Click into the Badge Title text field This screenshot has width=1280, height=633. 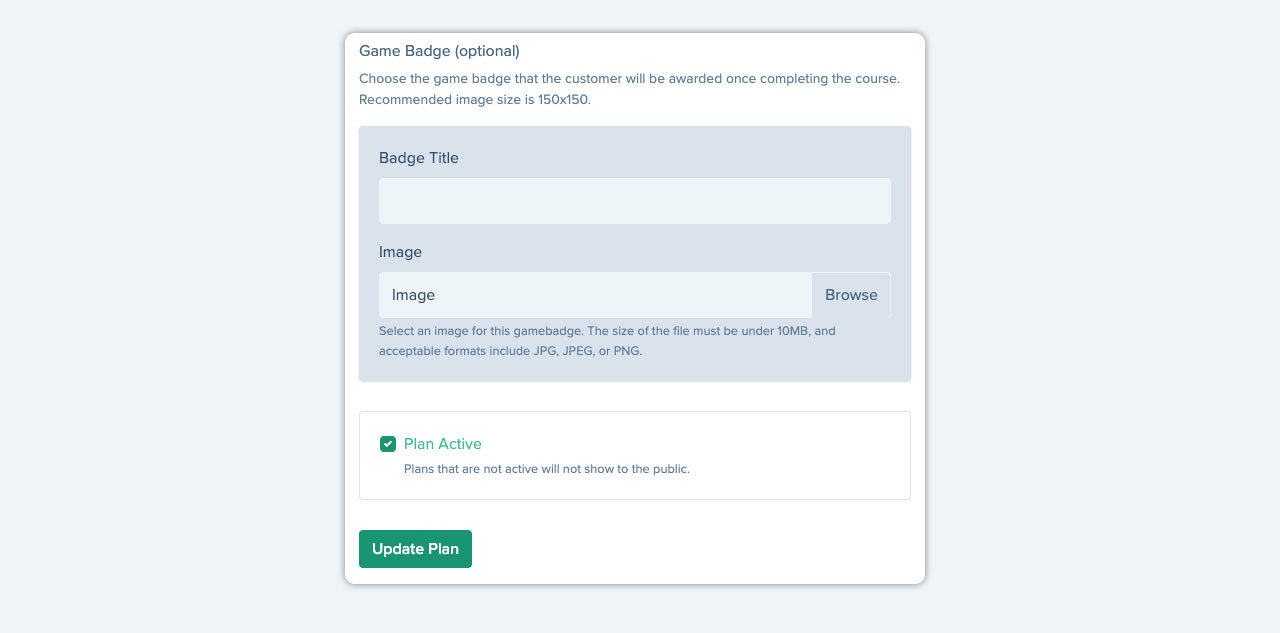click(x=634, y=201)
